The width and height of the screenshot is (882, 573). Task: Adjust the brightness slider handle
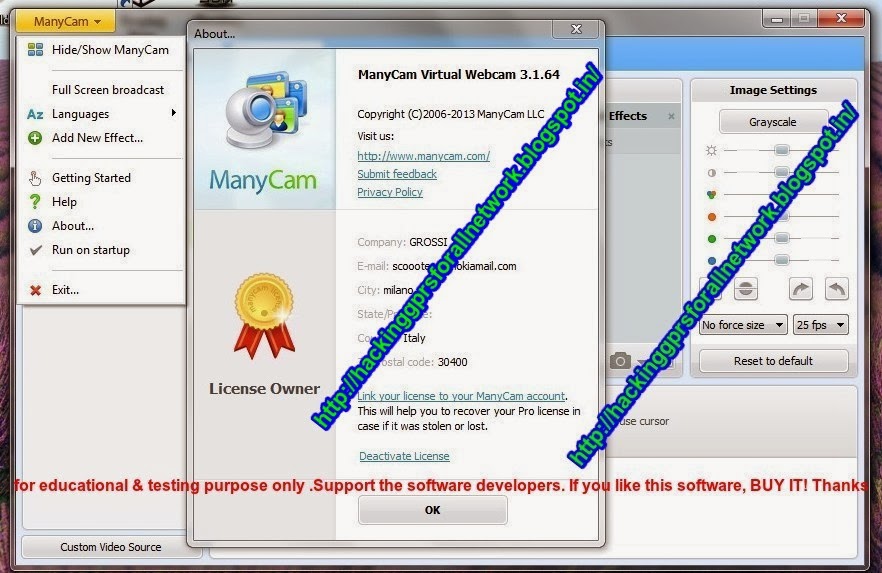(781, 150)
